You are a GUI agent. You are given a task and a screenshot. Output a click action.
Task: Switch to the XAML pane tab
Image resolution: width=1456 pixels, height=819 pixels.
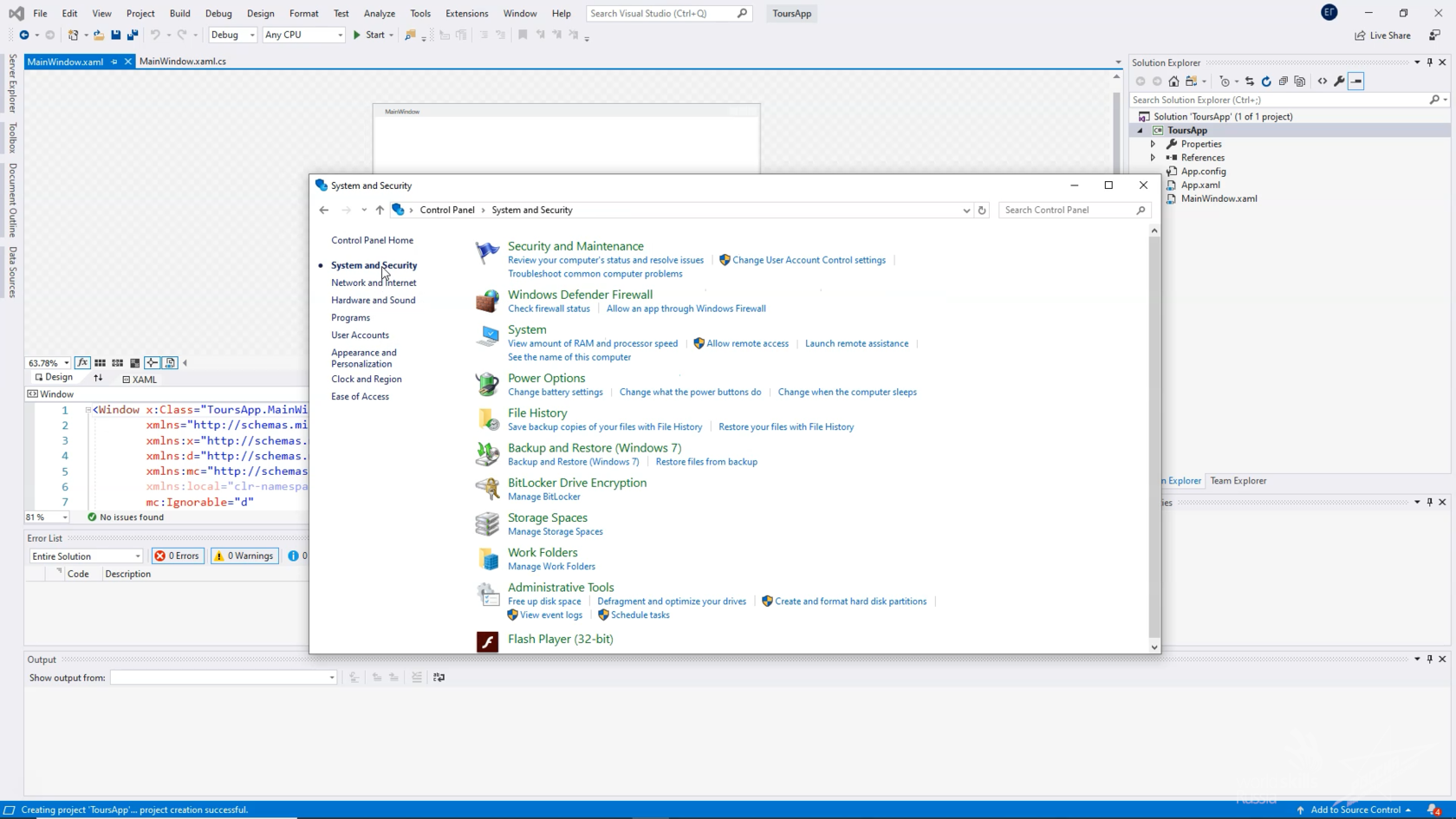(140, 380)
